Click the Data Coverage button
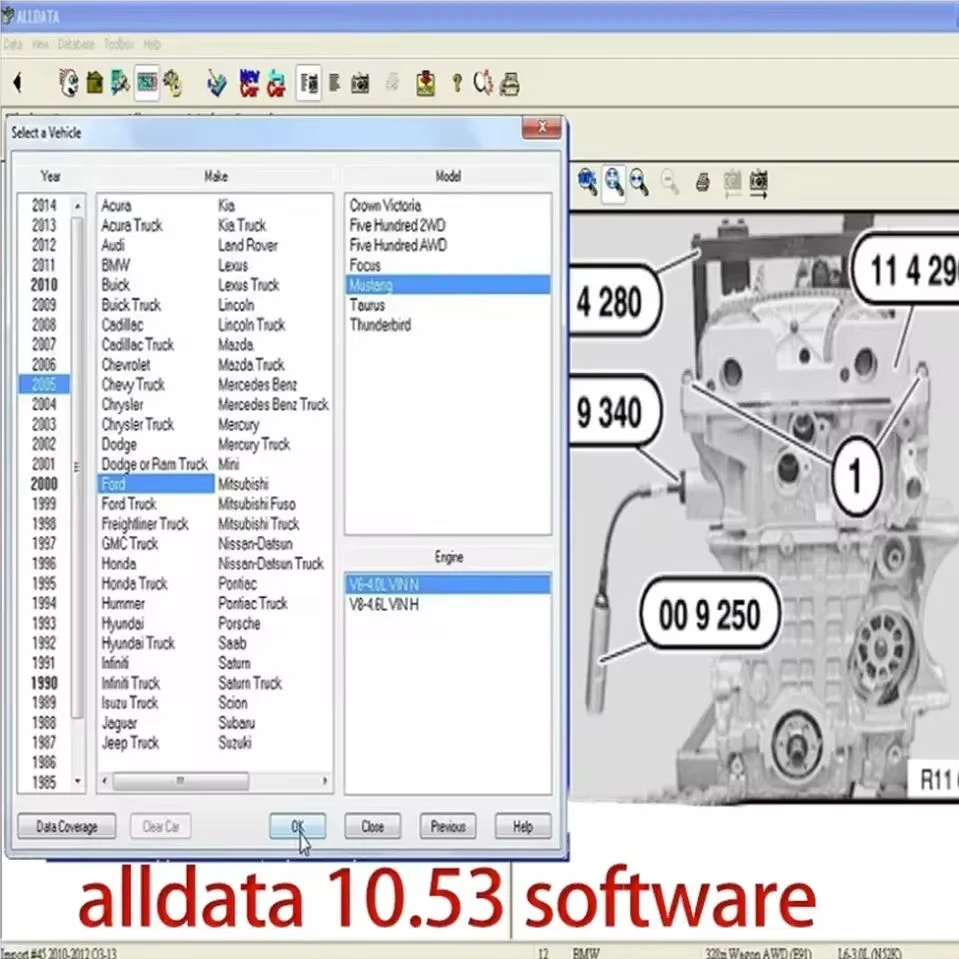The width and height of the screenshot is (959, 959). [x=67, y=827]
